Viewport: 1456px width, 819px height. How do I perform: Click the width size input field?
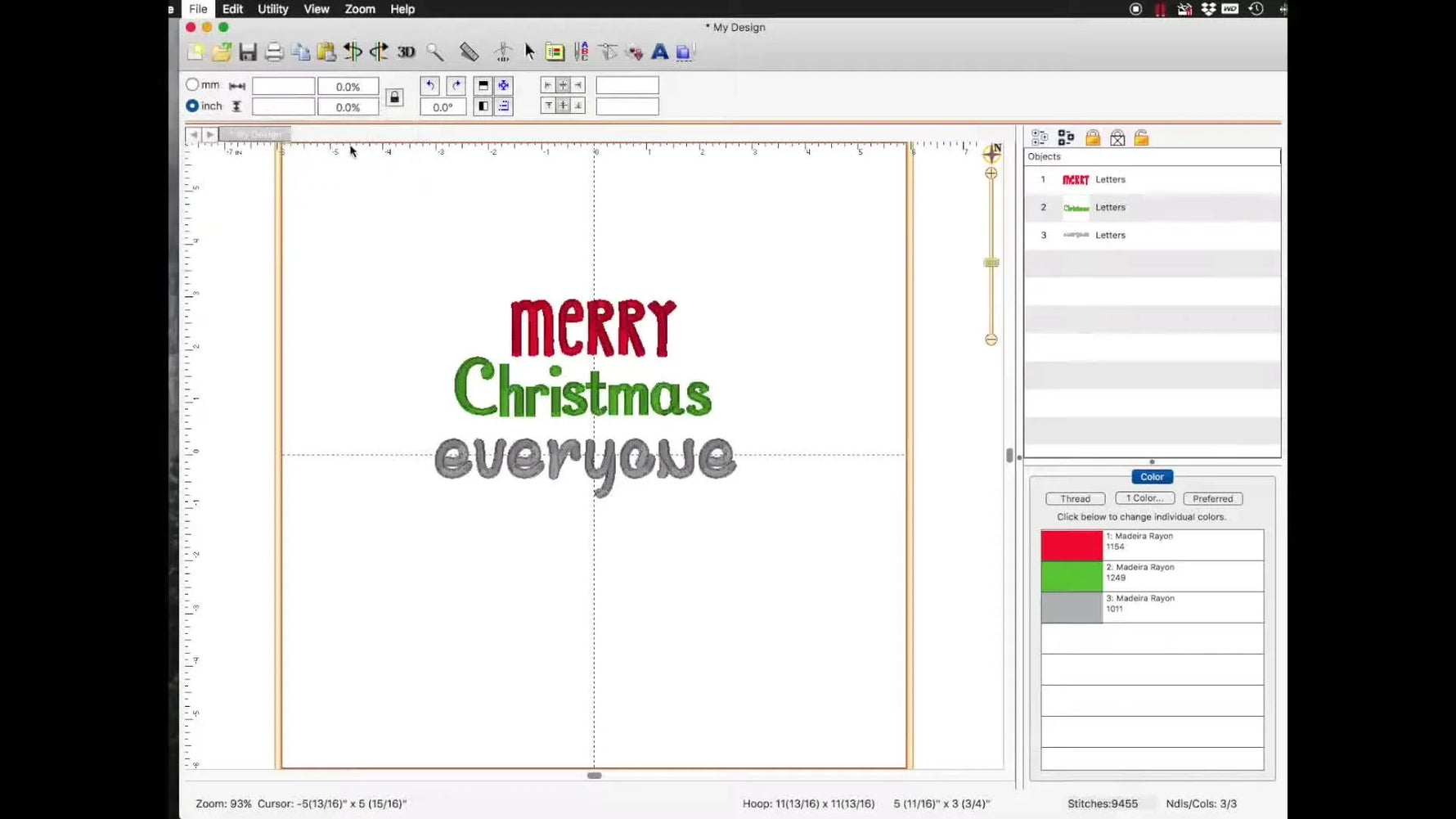283,86
